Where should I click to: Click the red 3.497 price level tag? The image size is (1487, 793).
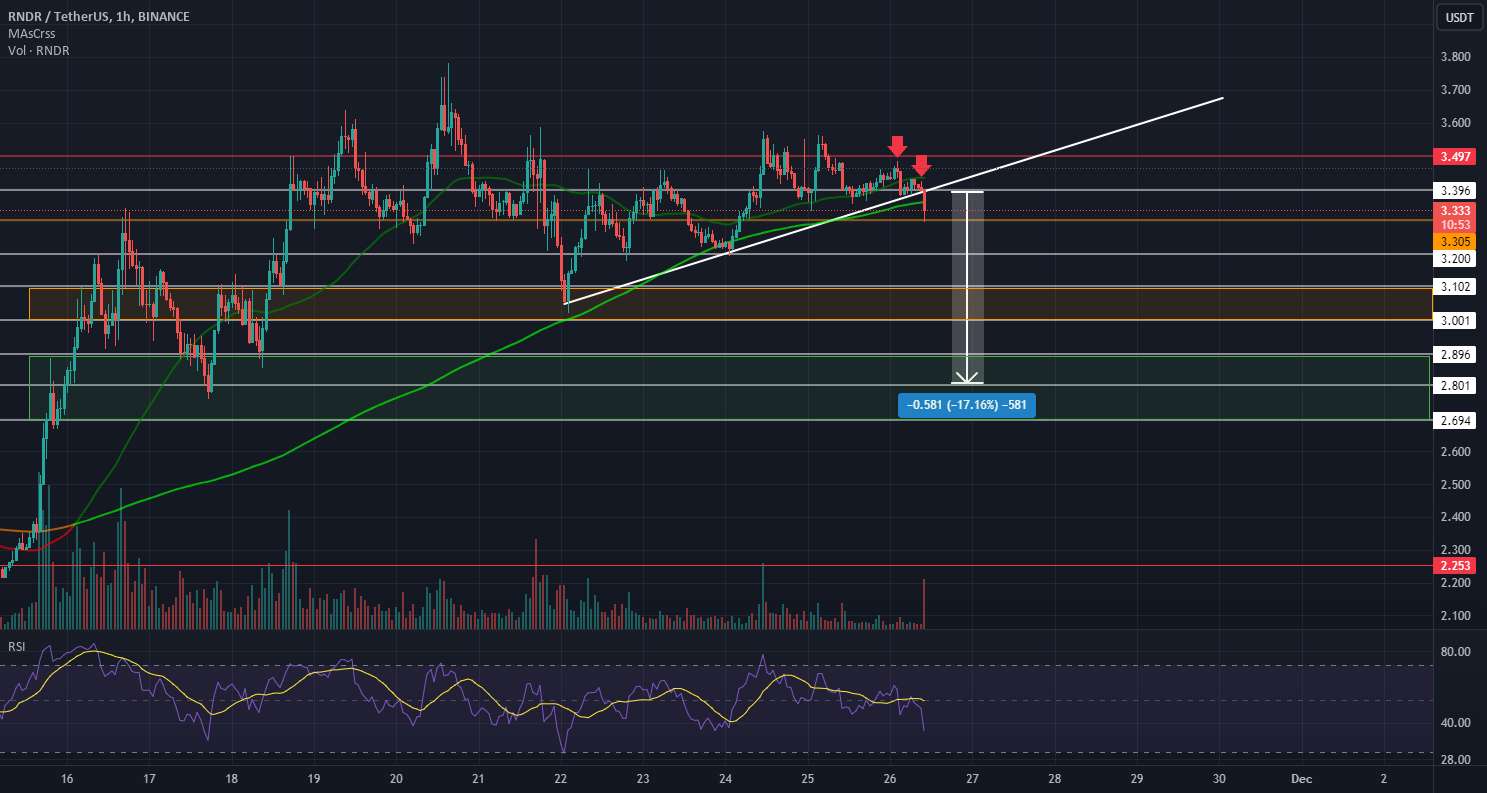click(x=1456, y=157)
